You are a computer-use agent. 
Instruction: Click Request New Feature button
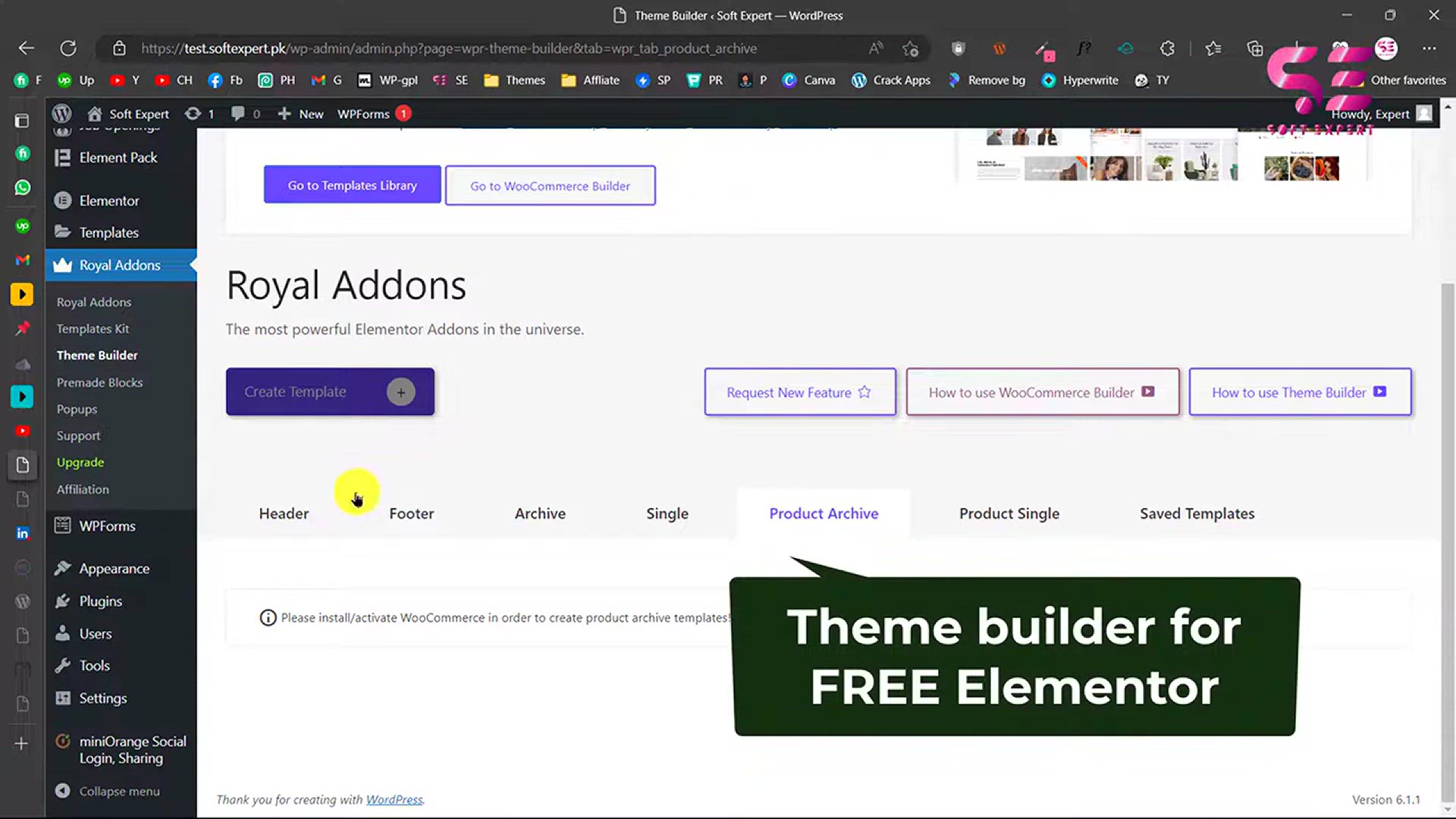(799, 392)
